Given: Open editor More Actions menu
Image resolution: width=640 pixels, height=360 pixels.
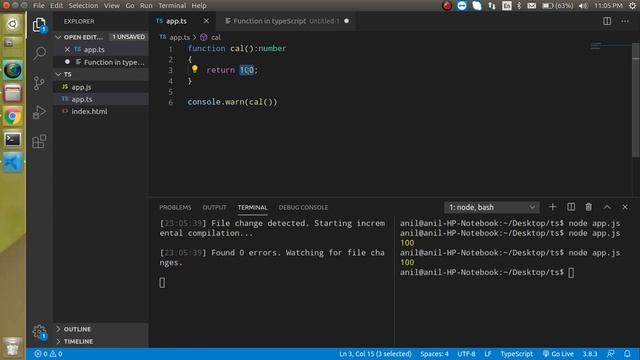Looking at the screenshot, I should tap(625, 21).
